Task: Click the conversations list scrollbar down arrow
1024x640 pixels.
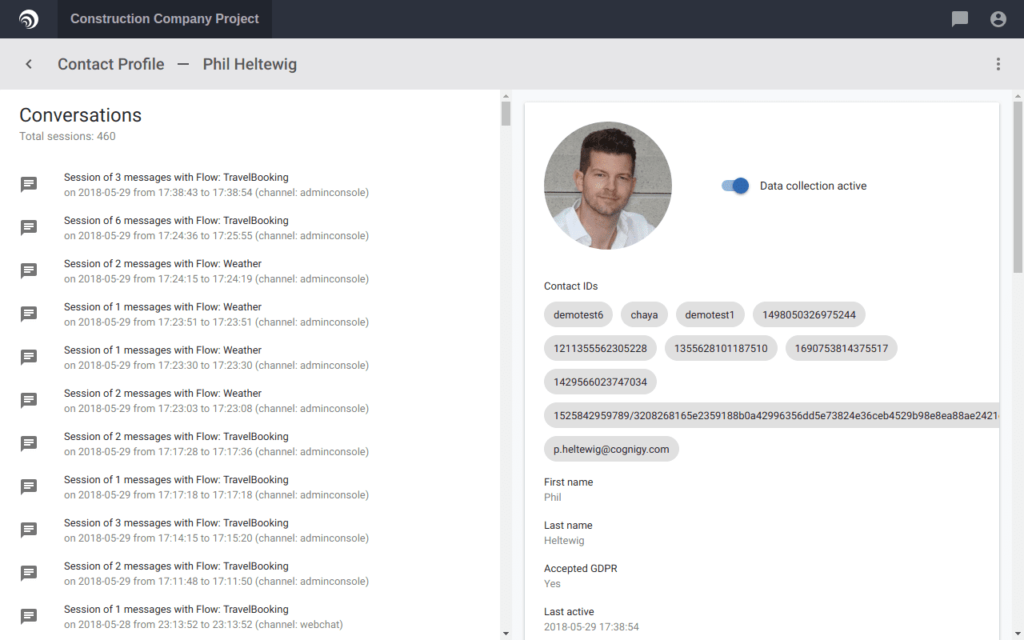Action: [x=506, y=633]
